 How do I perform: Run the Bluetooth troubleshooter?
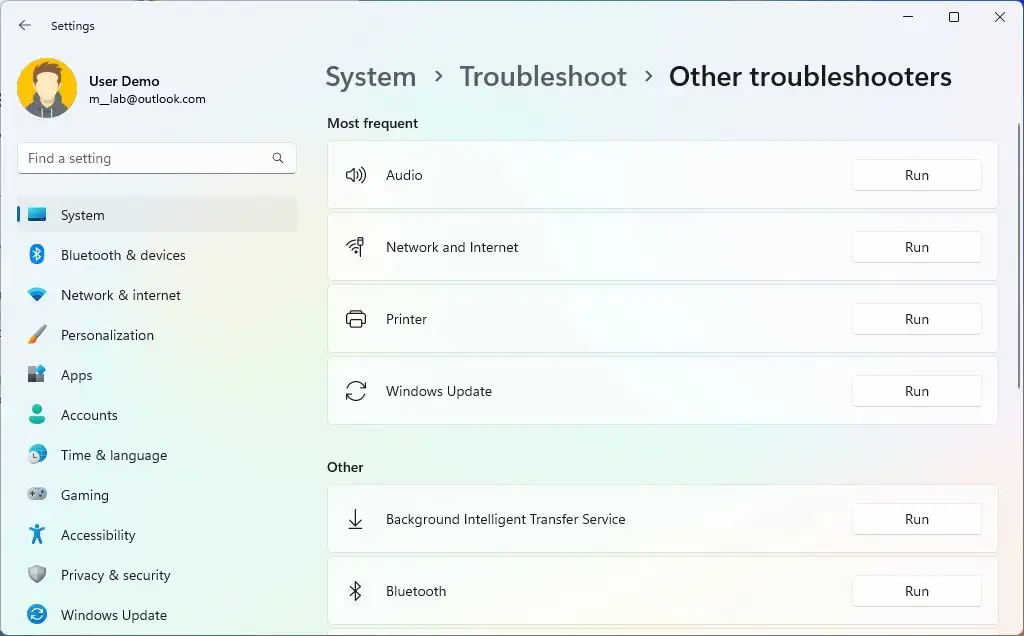[x=916, y=591]
